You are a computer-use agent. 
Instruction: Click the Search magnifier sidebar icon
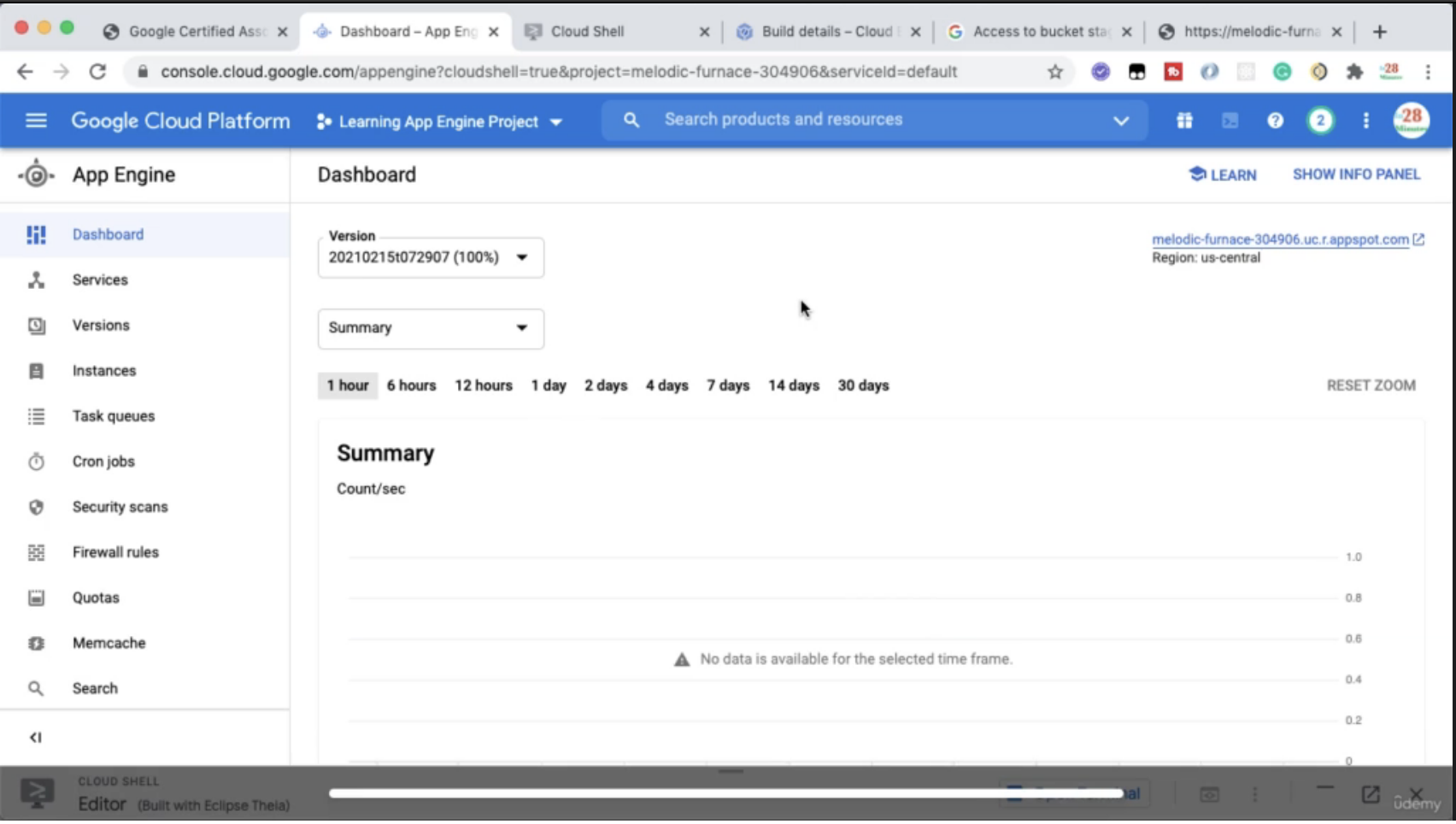[x=36, y=688]
